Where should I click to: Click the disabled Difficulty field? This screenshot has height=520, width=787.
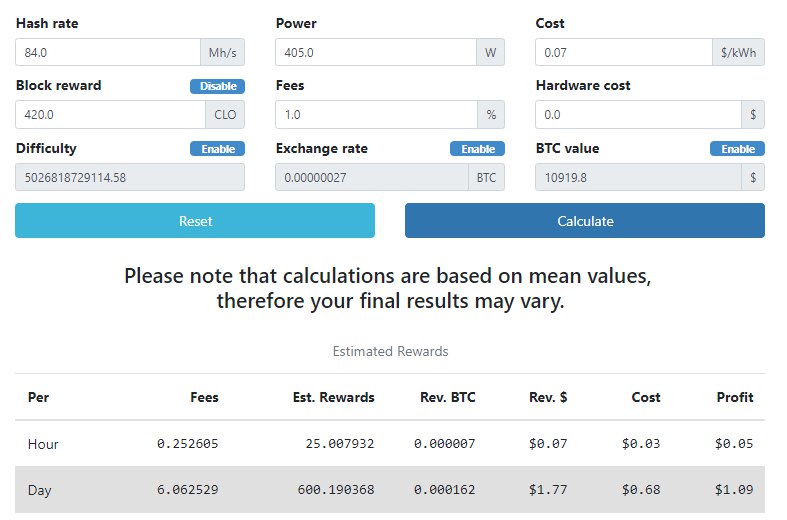coord(130,177)
